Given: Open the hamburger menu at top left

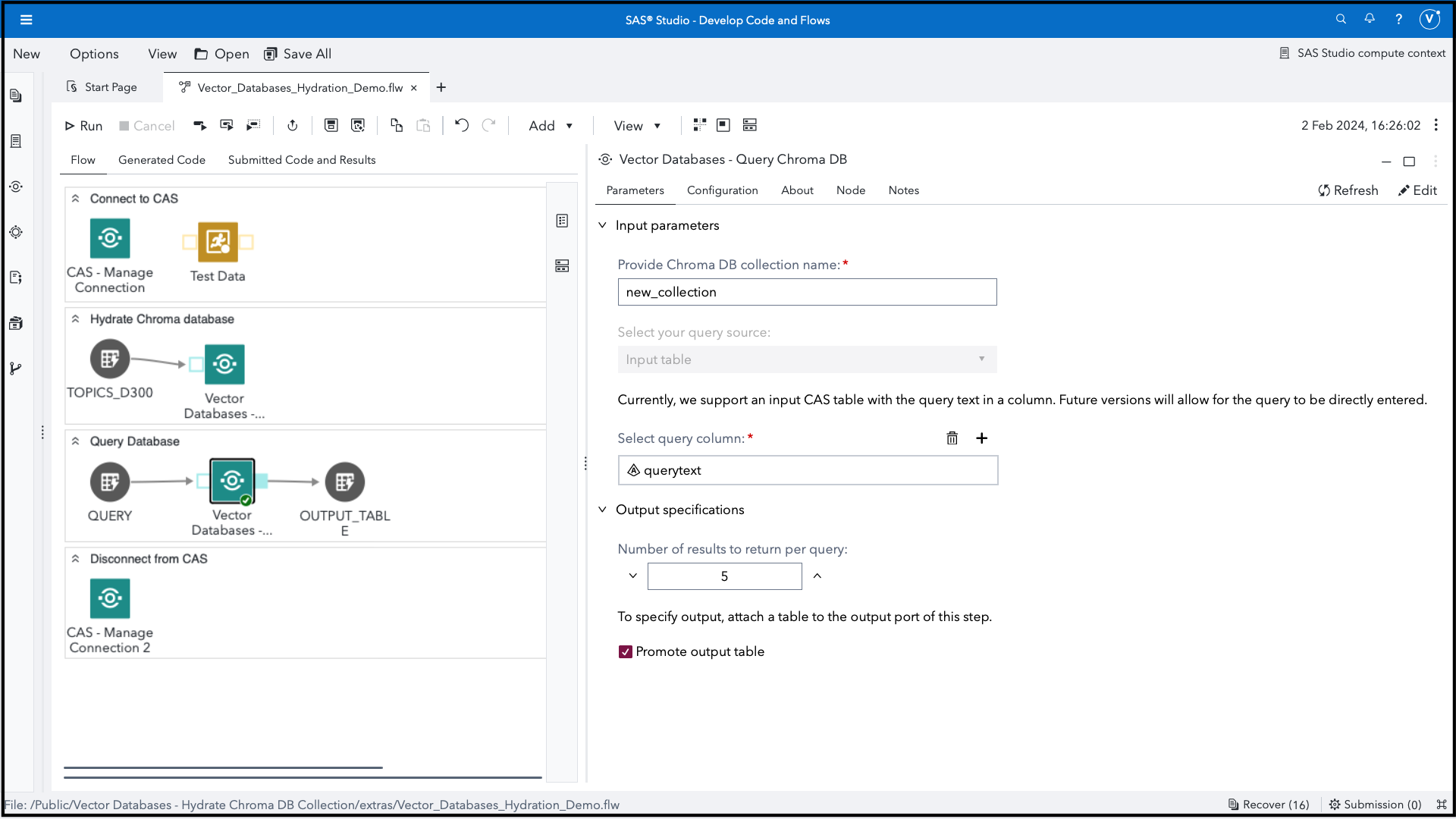Looking at the screenshot, I should pos(26,20).
